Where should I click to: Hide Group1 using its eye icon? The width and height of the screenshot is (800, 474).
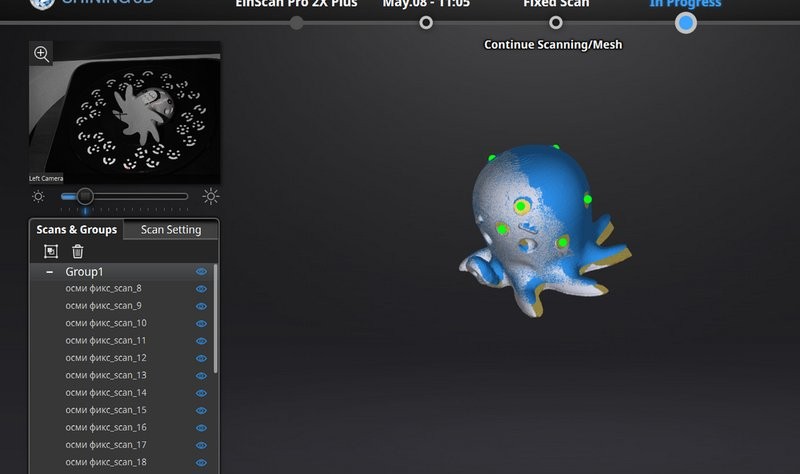(201, 271)
